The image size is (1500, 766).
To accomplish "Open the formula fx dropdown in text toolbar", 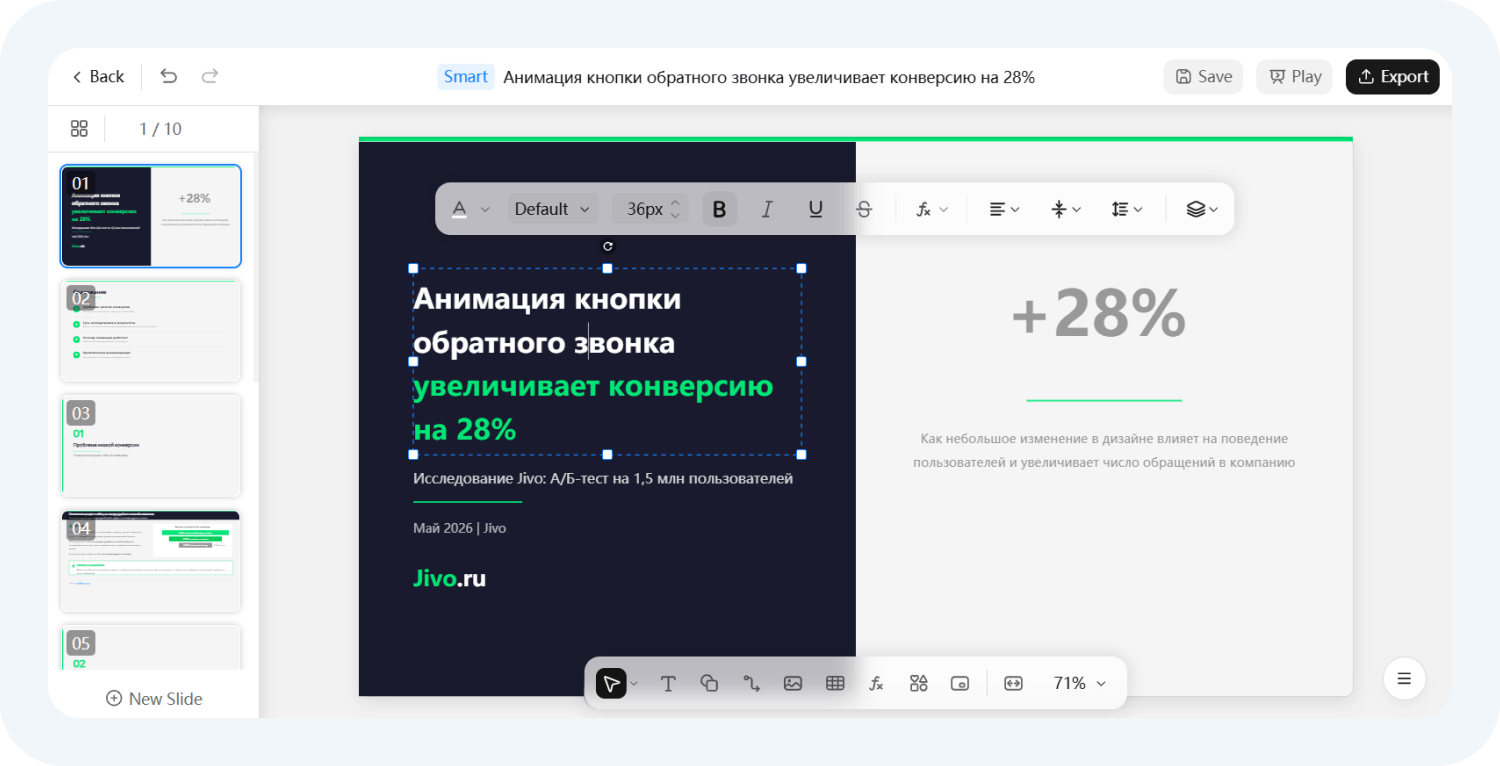I will [x=932, y=209].
